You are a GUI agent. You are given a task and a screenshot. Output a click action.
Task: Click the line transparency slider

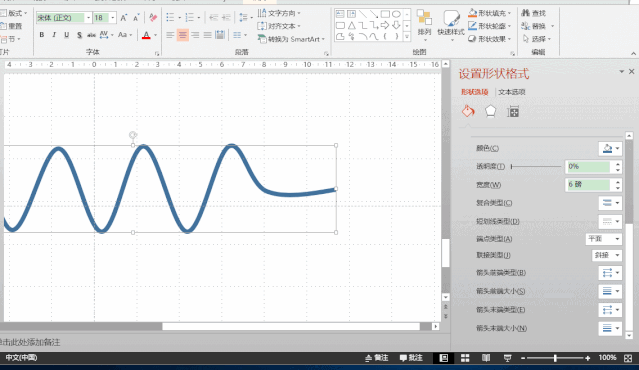point(536,166)
